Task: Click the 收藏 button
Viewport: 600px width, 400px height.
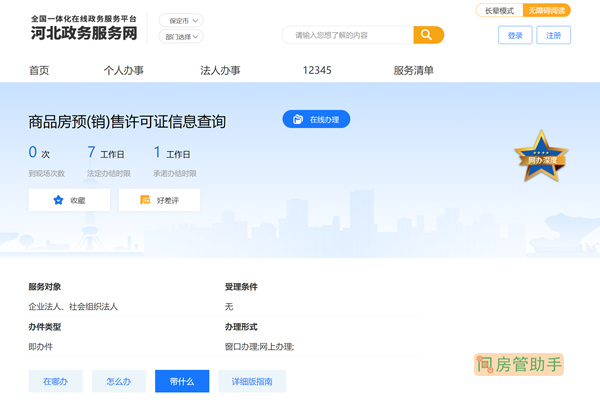Action: [x=69, y=200]
